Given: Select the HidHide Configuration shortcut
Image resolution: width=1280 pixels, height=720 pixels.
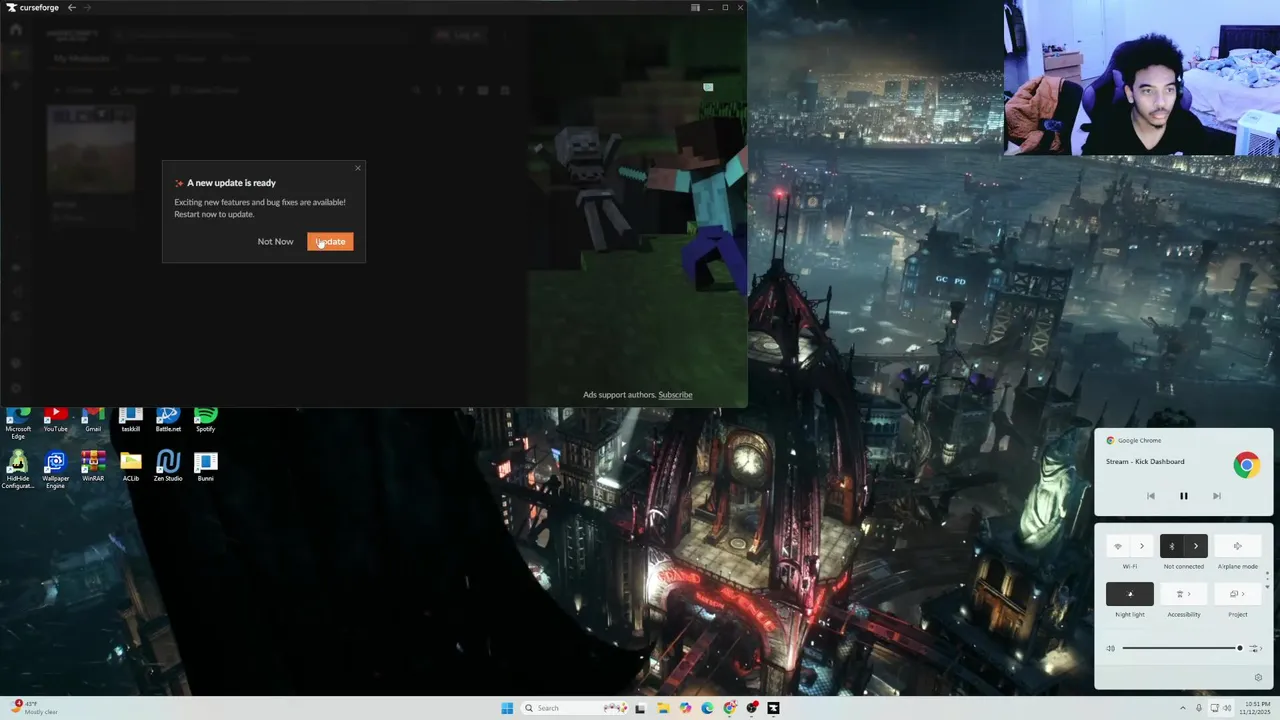Looking at the screenshot, I should (x=18, y=470).
